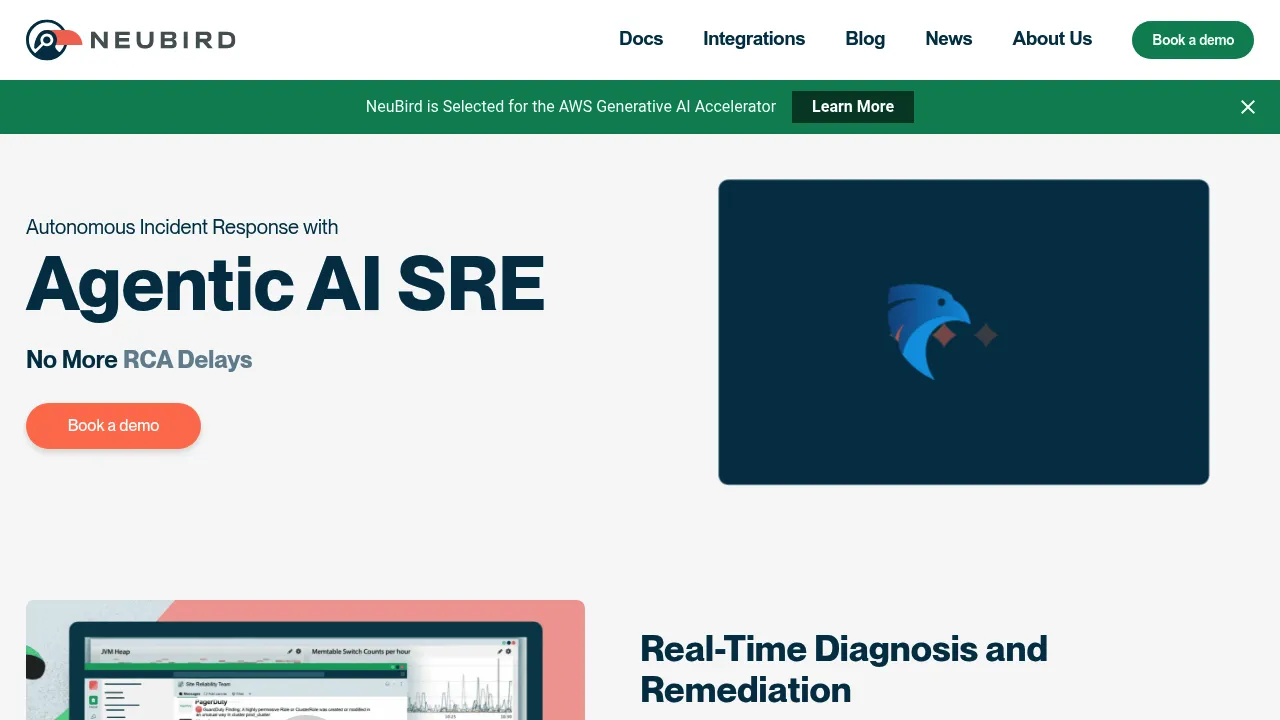Go to the Blog

(x=865, y=39)
